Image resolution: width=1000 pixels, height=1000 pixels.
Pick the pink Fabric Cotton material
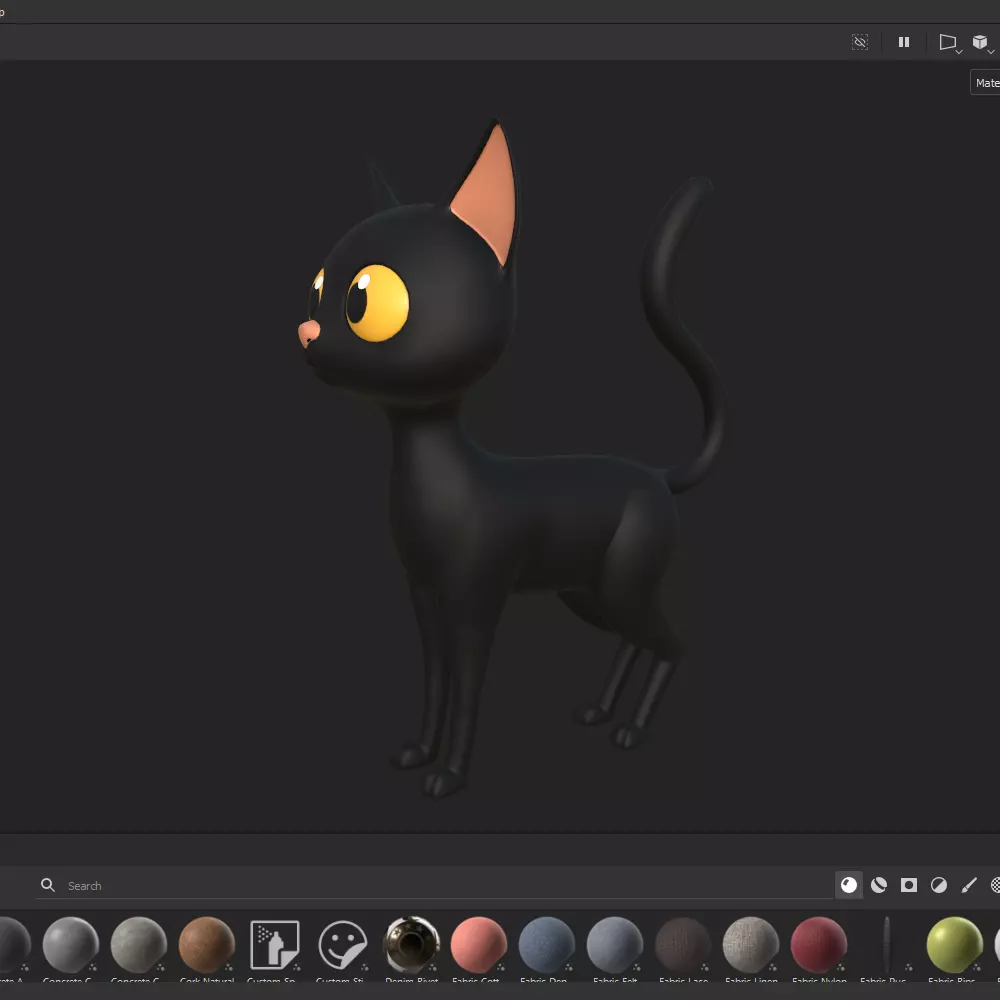pos(479,945)
